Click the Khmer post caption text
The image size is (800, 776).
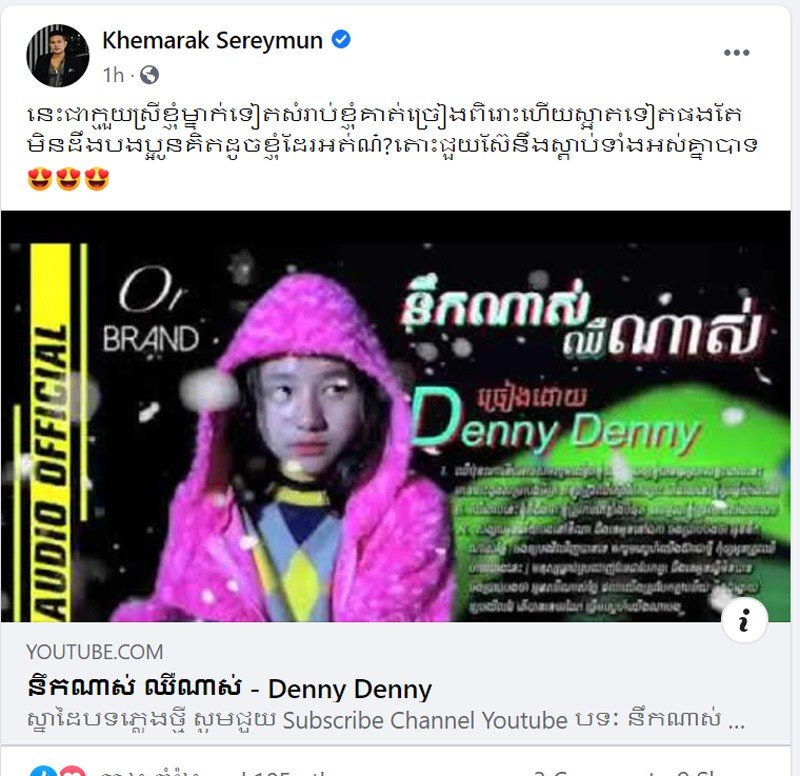click(x=392, y=130)
